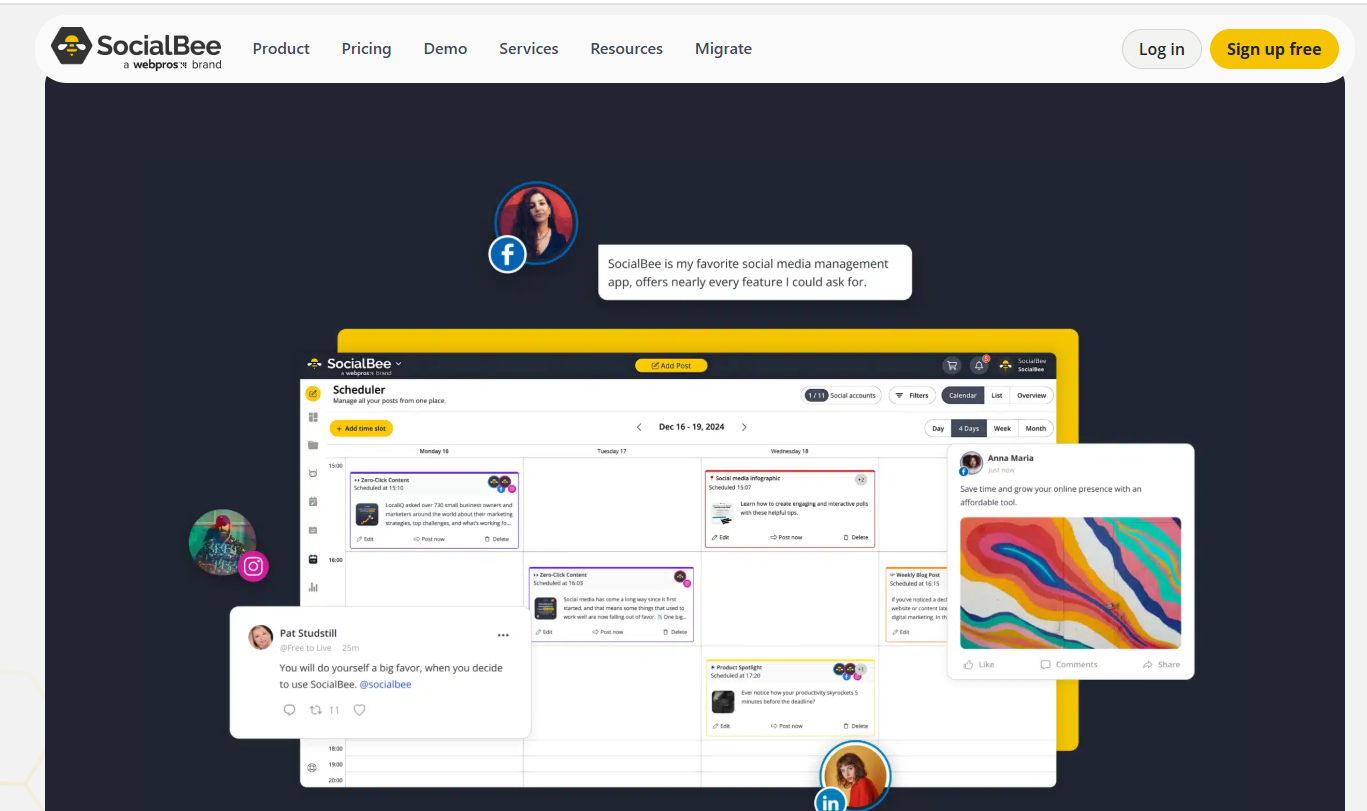This screenshot has width=1367, height=811.
Task: Click the globe icon at the sidebar bottom
Action: click(311, 767)
